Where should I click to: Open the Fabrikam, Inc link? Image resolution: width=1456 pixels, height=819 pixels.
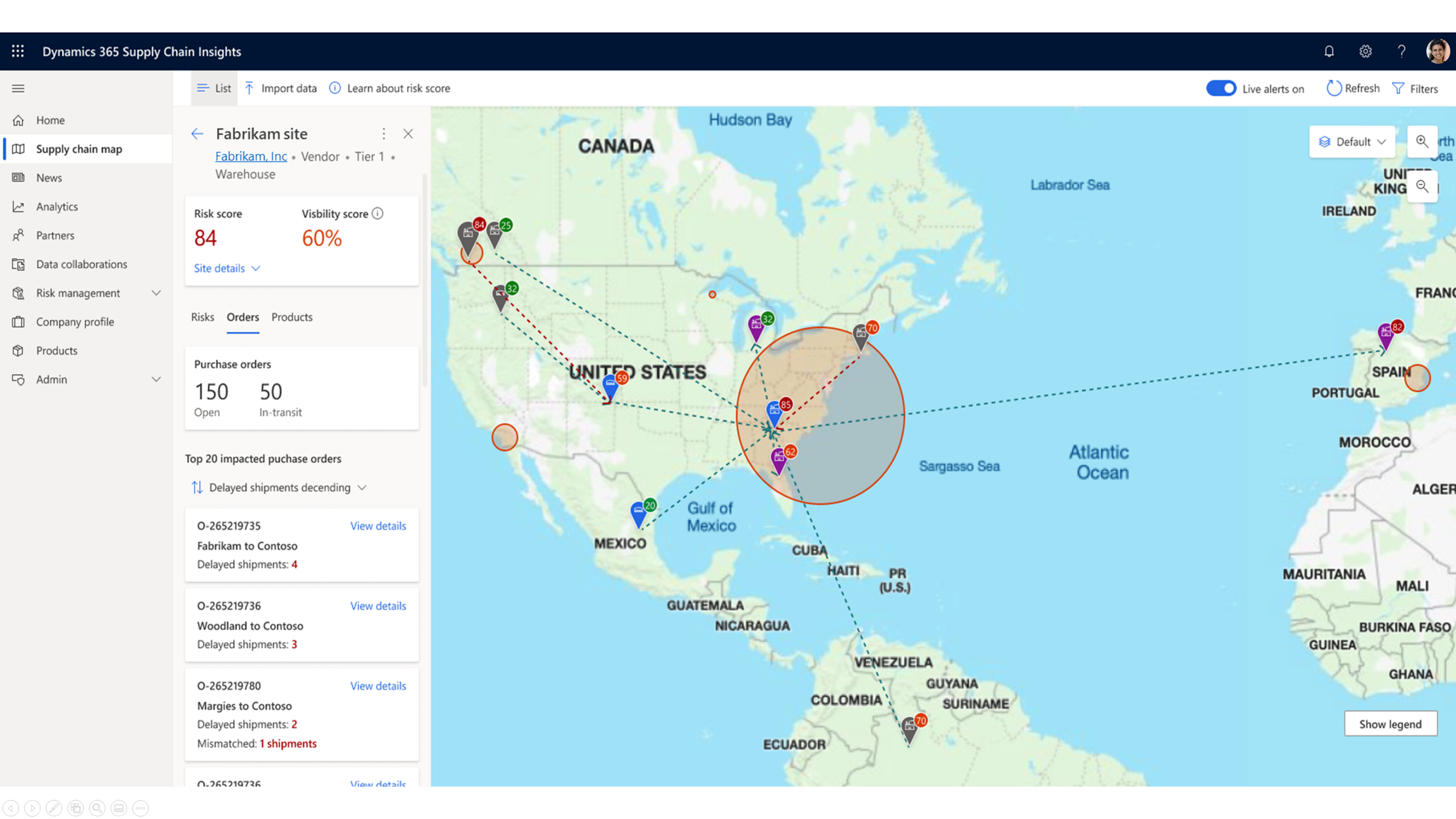pyautogui.click(x=251, y=156)
